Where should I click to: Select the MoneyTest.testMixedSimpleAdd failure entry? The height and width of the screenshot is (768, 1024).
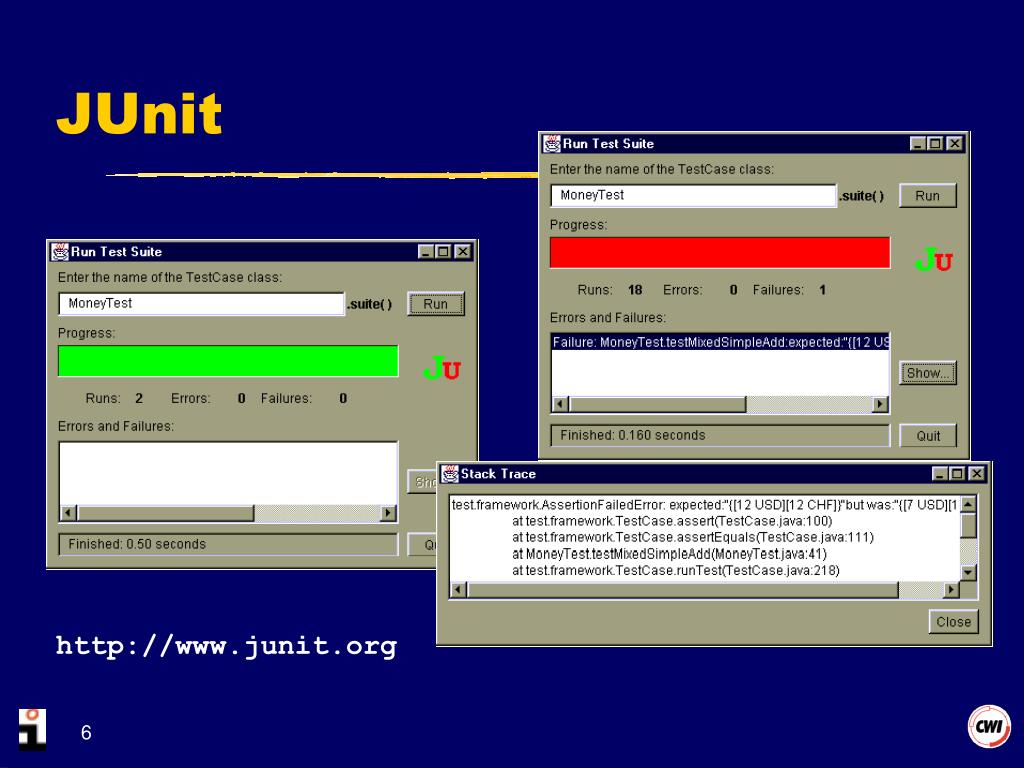[x=720, y=342]
